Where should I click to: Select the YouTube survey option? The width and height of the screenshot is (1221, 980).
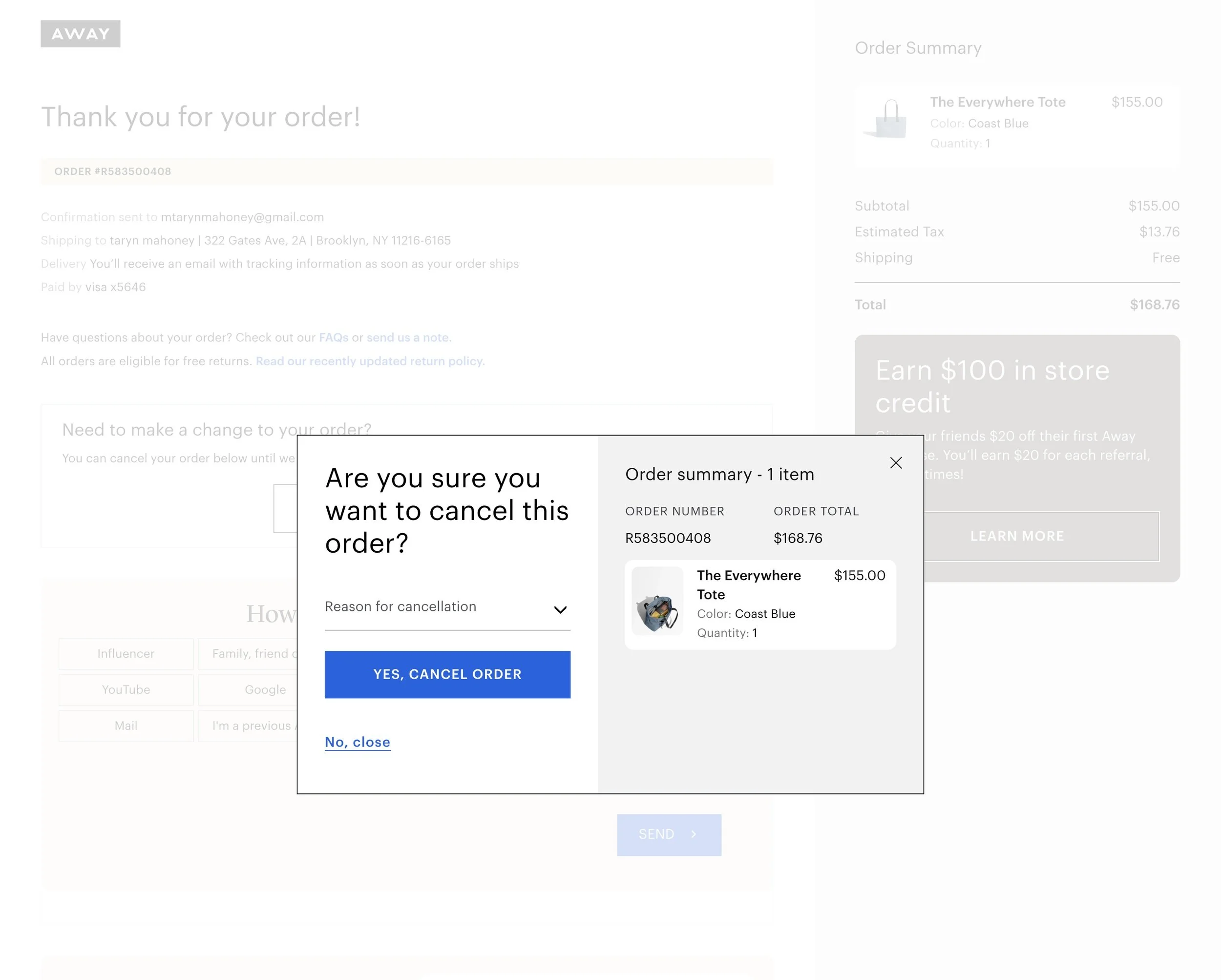point(126,689)
